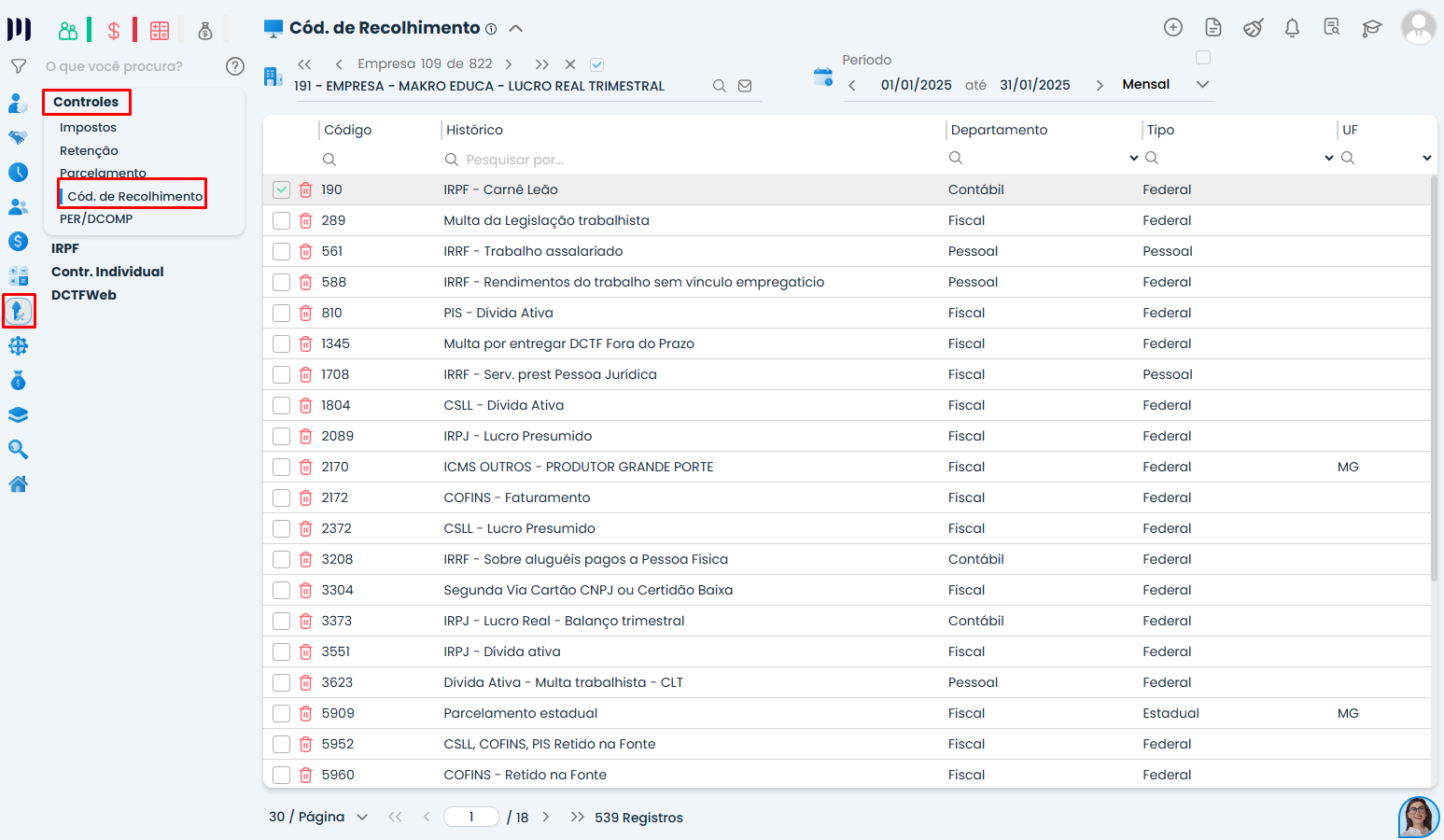Viewport: 1444px width, 840px height.
Task: Click the trash icon for code 289
Action: [305, 221]
